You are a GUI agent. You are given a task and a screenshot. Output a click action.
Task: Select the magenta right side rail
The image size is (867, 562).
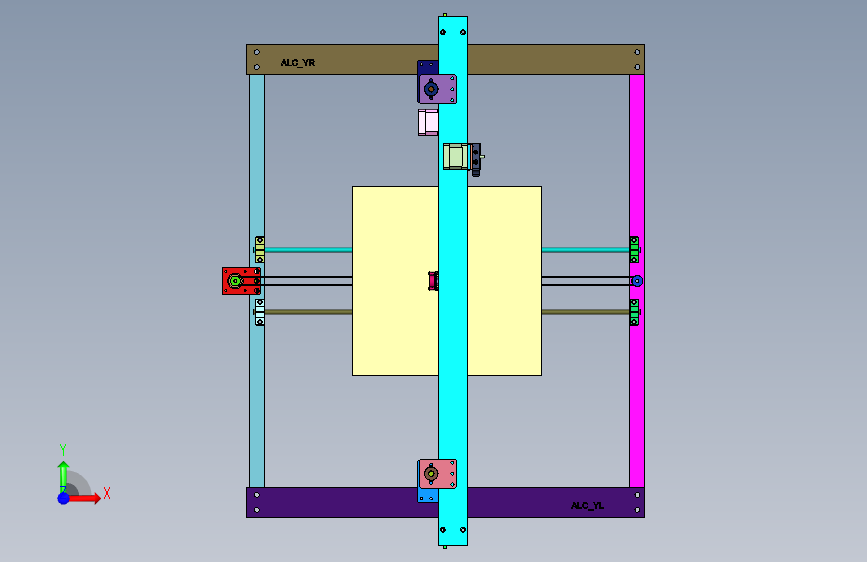637,280
